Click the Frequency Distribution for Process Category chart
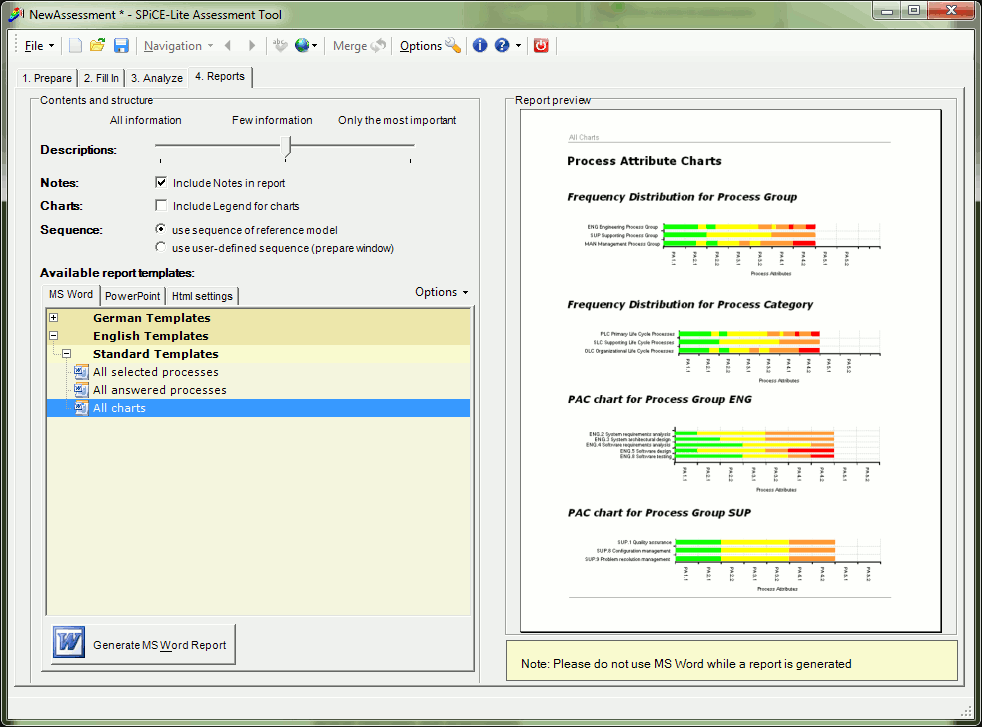 tap(731, 354)
